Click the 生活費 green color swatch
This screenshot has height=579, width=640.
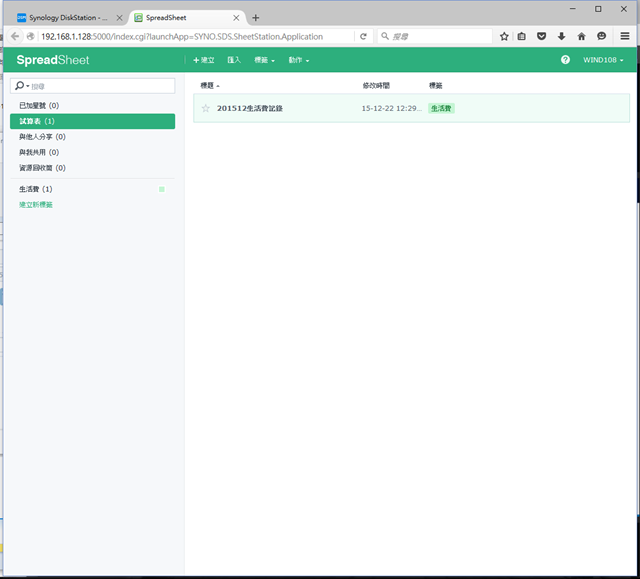tap(162, 189)
